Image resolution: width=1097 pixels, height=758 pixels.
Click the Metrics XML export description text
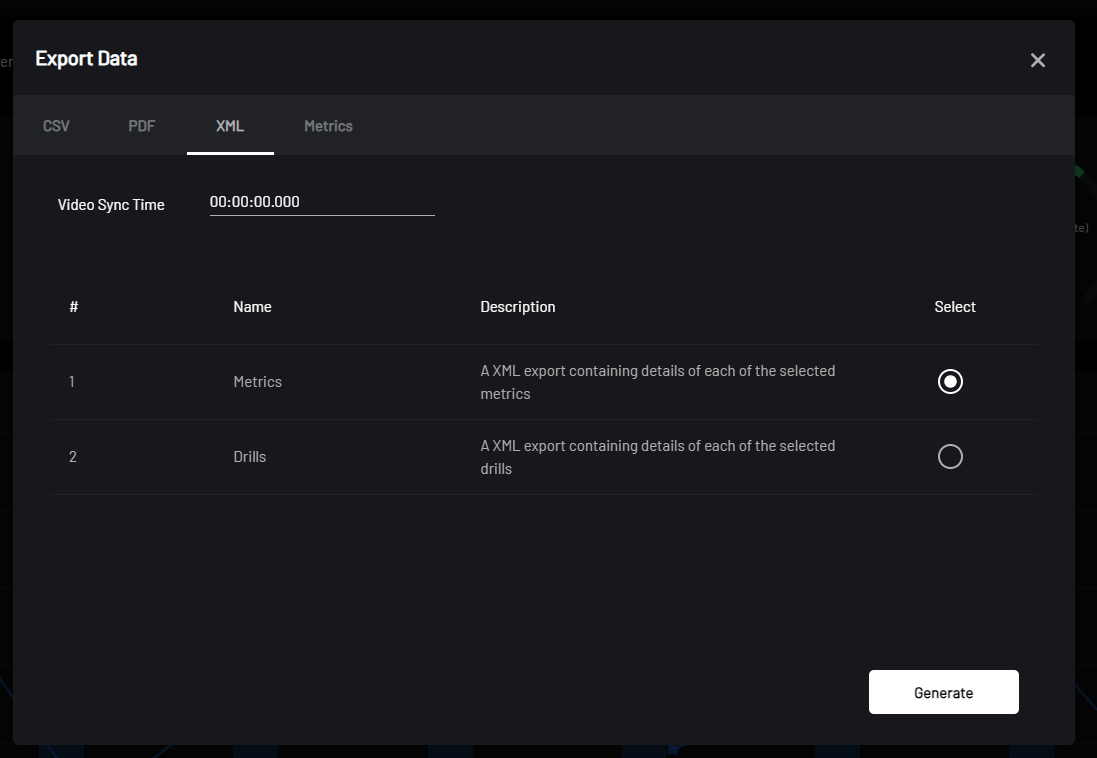[x=658, y=382]
